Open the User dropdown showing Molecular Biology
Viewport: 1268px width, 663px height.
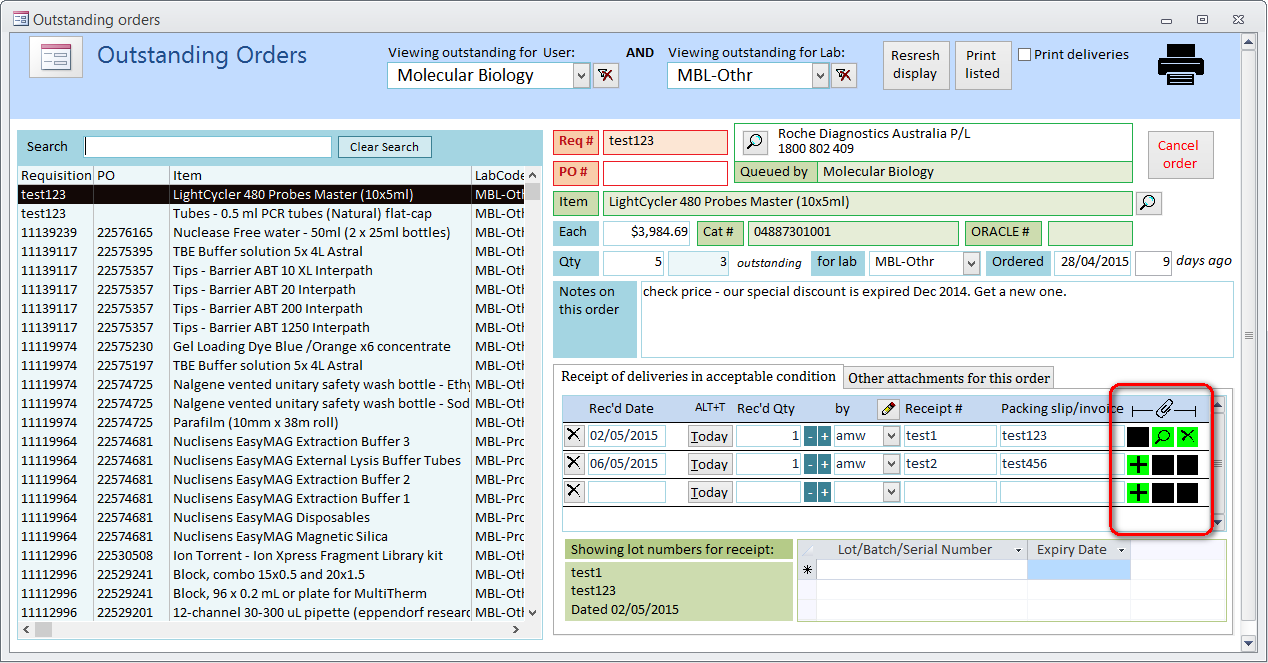click(581, 75)
